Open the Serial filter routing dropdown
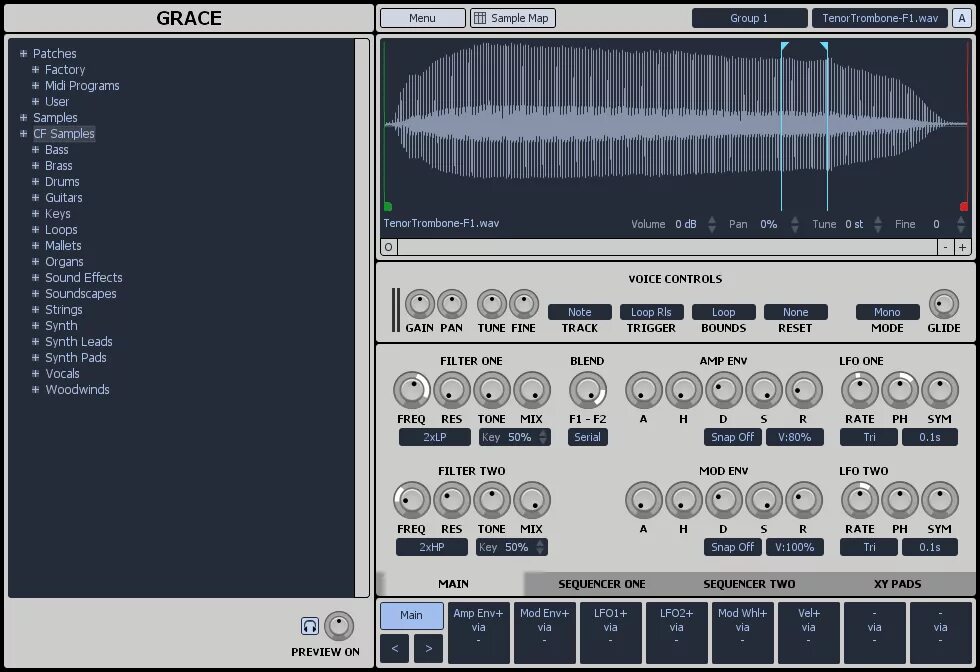Viewport: 980px width, 672px height. [x=588, y=437]
